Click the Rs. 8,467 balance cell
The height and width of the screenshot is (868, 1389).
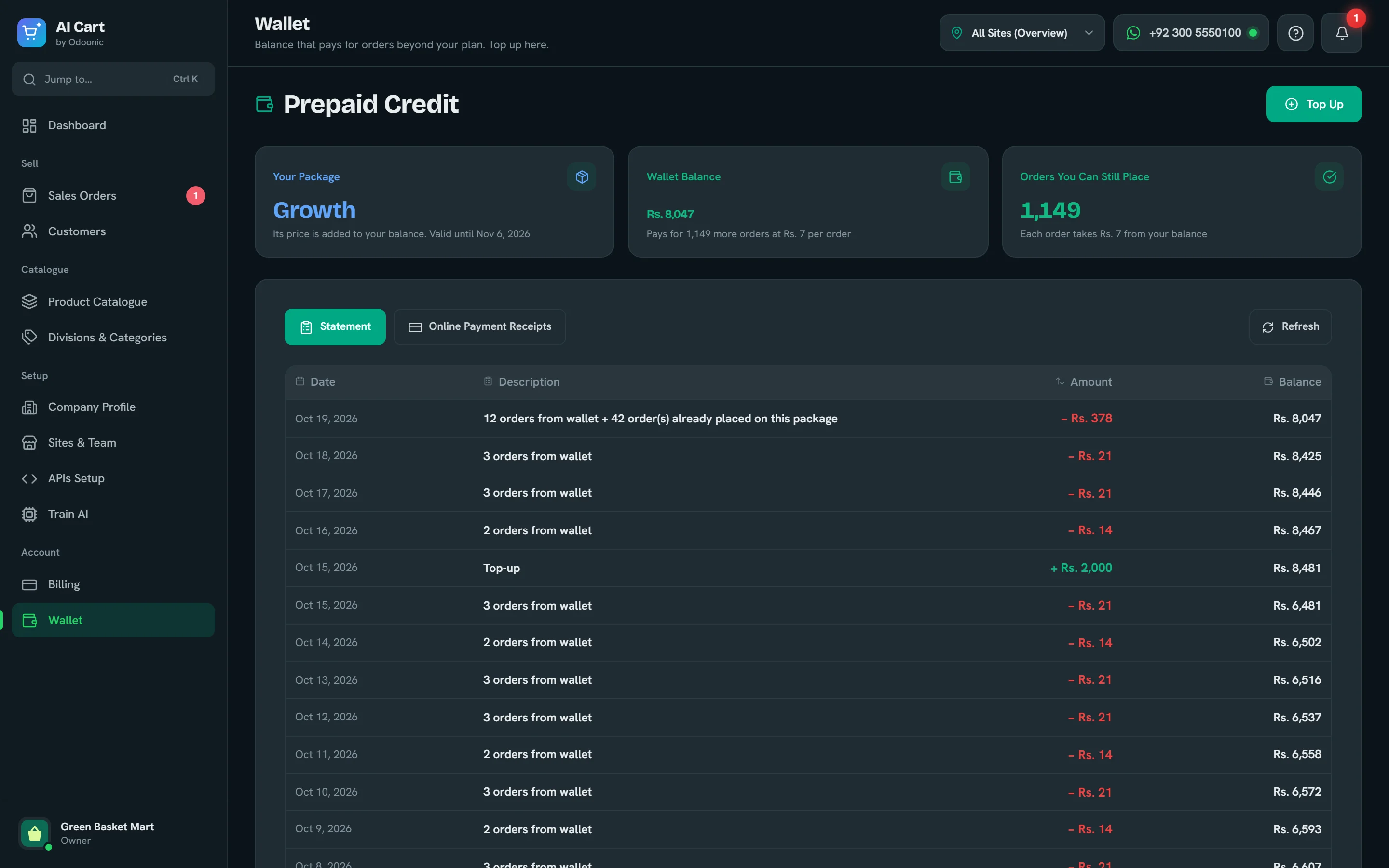[1297, 530]
